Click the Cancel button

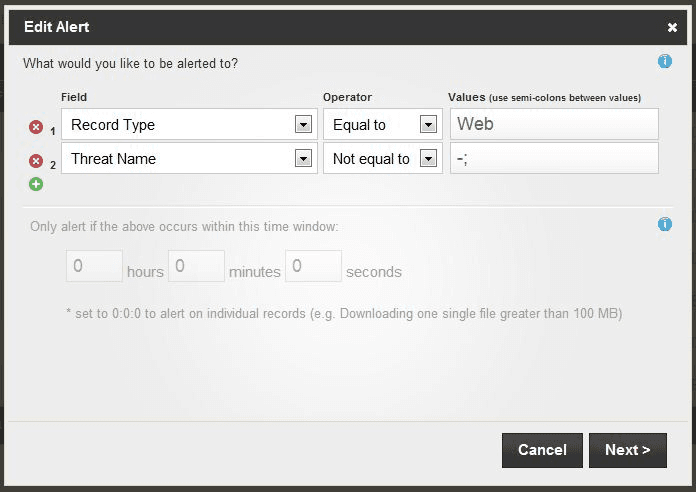point(542,450)
